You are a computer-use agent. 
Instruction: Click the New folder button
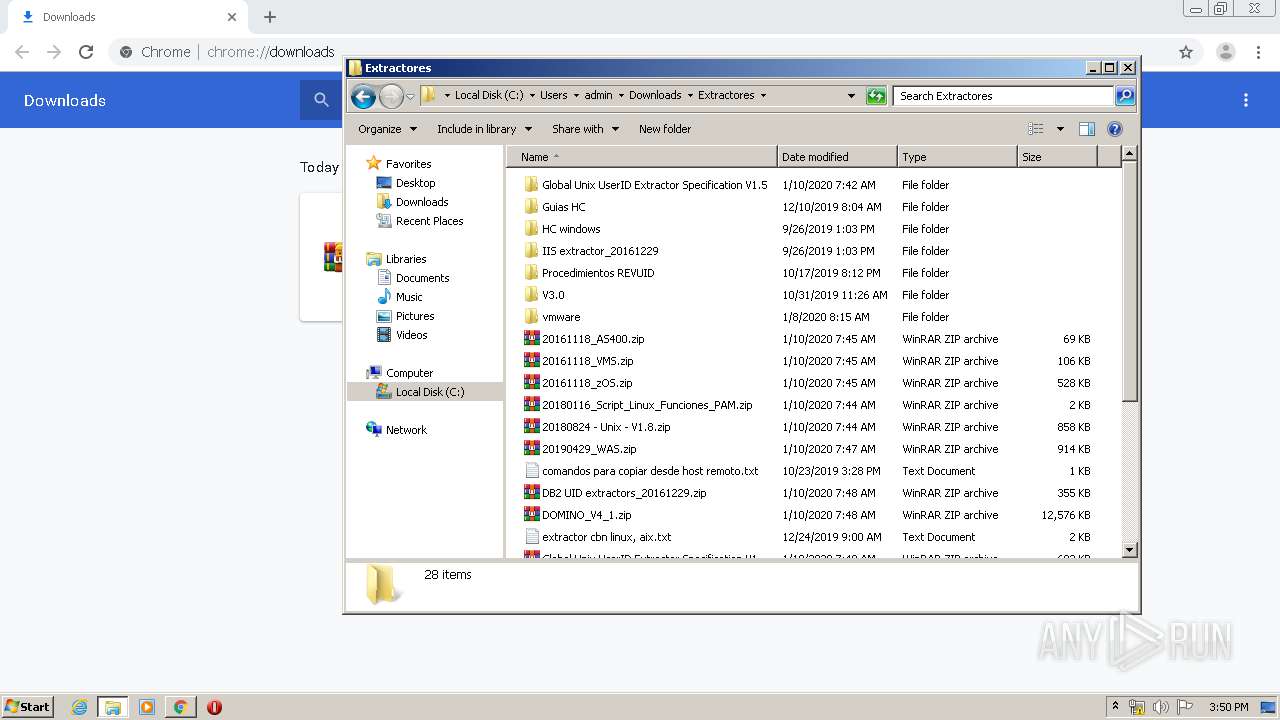click(x=665, y=129)
